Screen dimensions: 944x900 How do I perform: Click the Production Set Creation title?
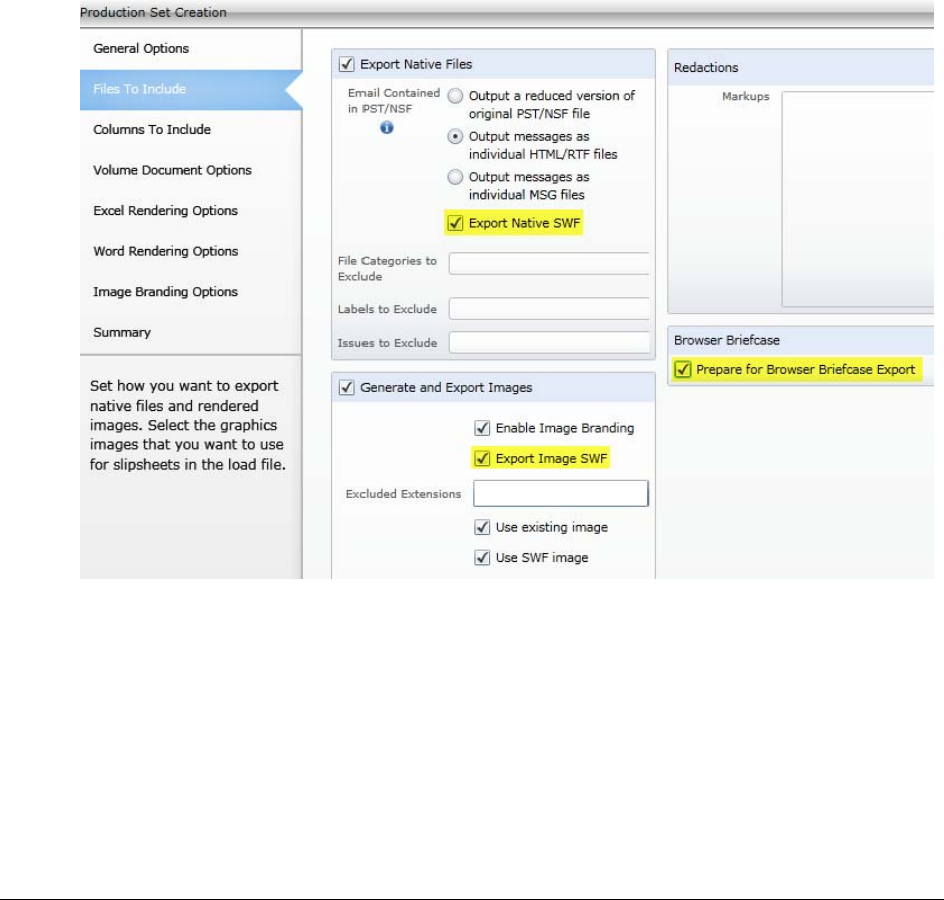pyautogui.click(x=154, y=12)
